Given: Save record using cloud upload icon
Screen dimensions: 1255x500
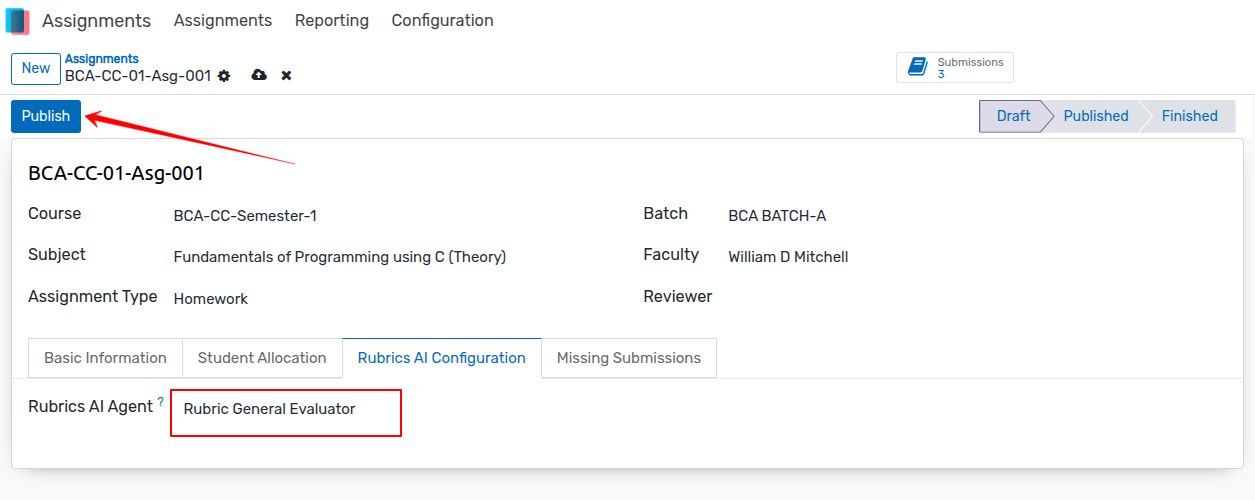Looking at the screenshot, I should (x=259, y=76).
